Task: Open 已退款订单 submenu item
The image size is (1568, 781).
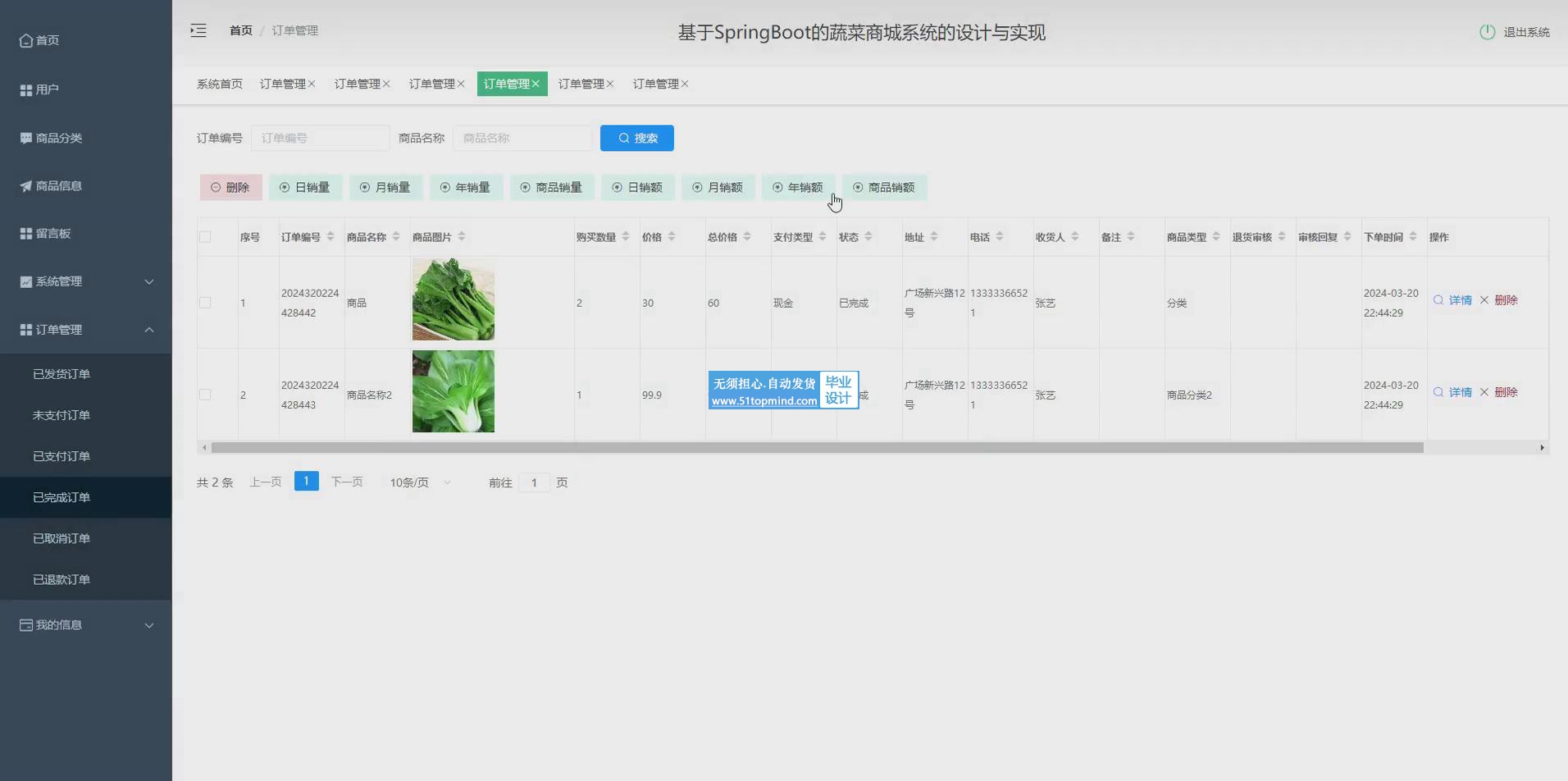Action: pyautogui.click(x=86, y=579)
